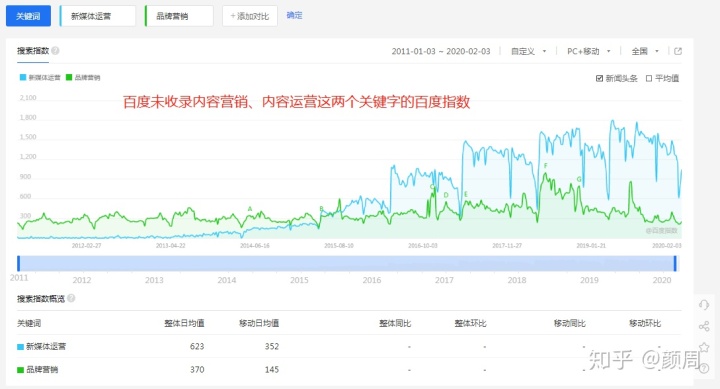Open the help icon next to 搜索指数
The image size is (720, 389).
[56, 51]
